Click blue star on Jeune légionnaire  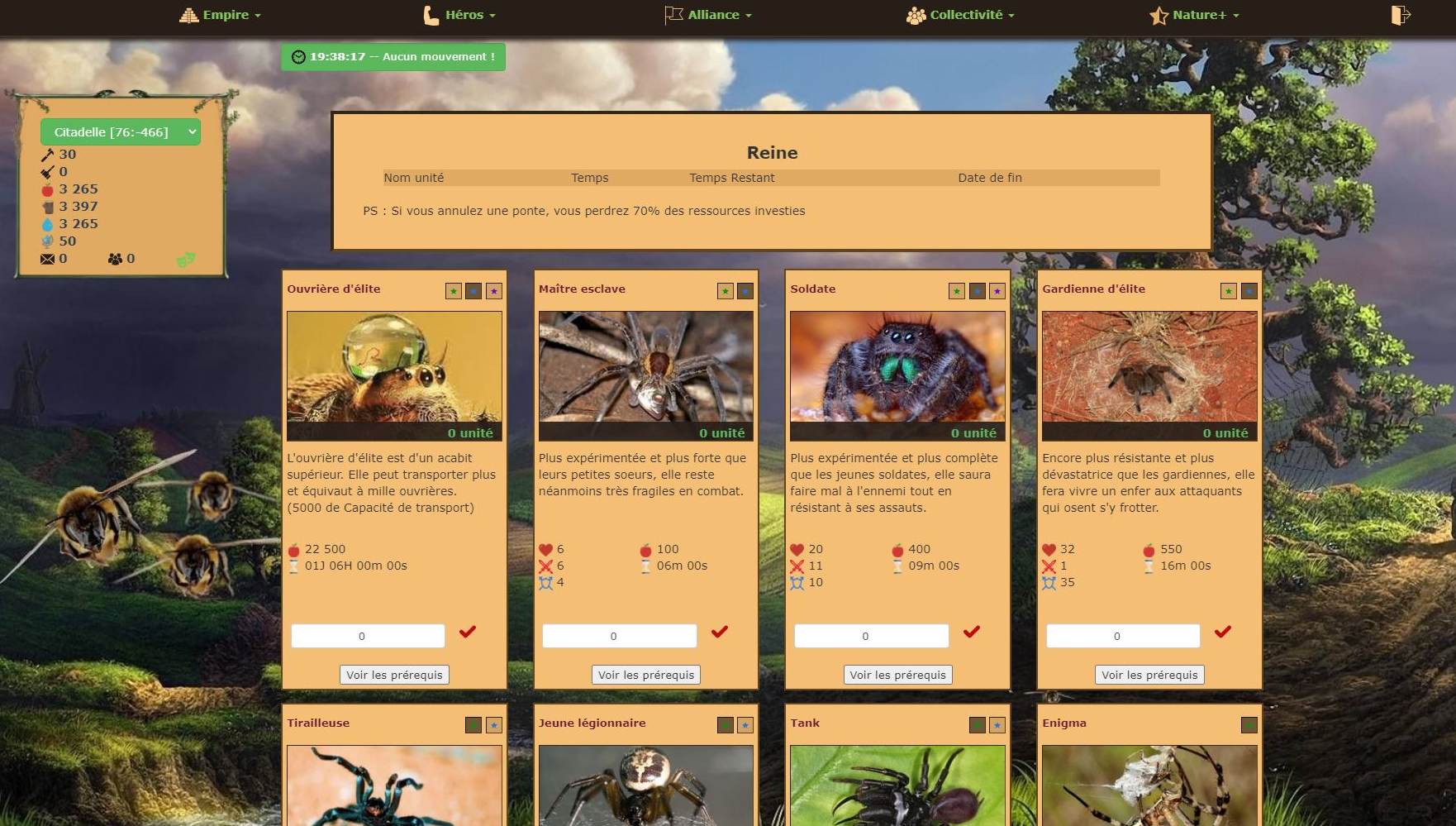pyautogui.click(x=745, y=725)
